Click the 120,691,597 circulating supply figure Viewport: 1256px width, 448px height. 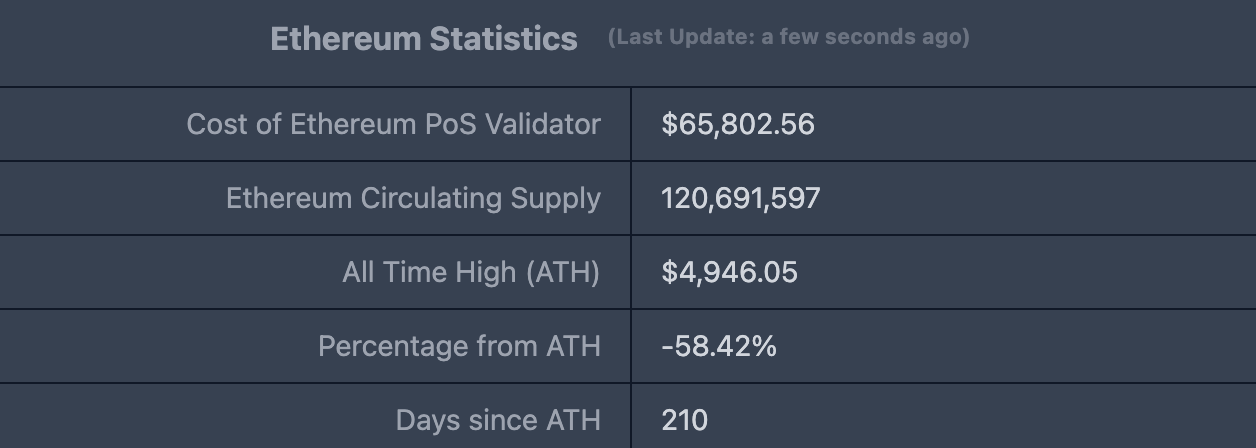tap(740, 198)
